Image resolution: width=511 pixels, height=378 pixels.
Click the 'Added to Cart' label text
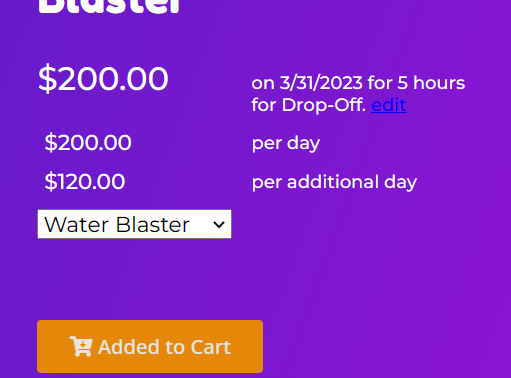click(164, 347)
